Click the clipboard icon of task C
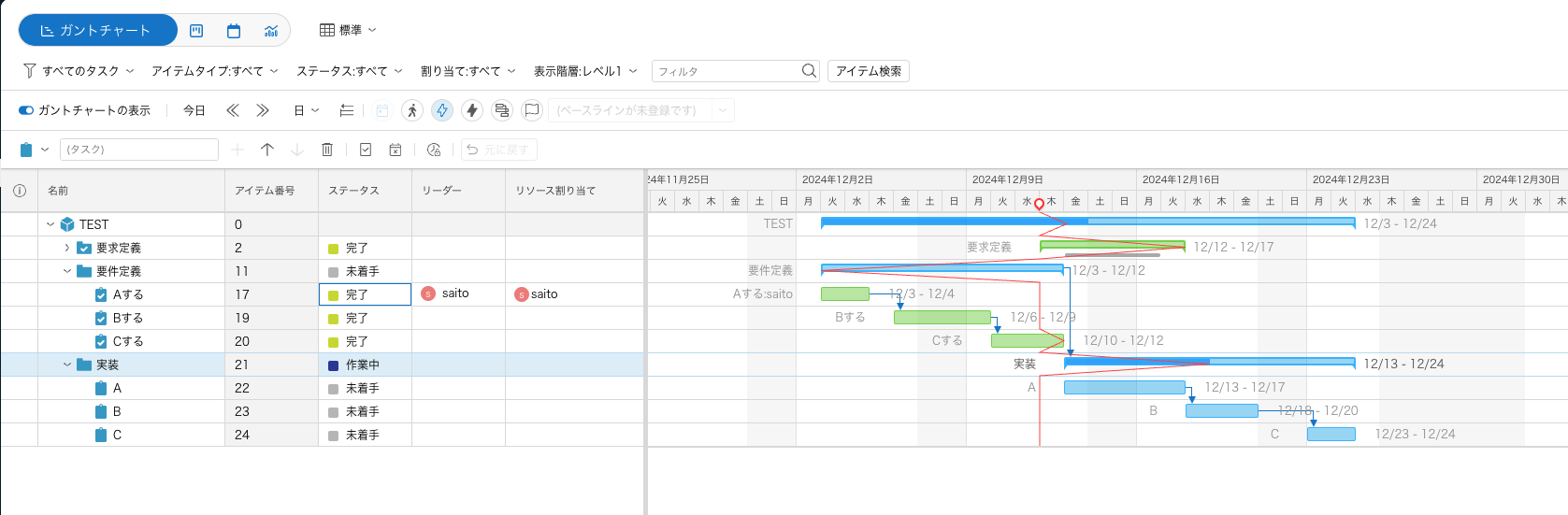1568x515 pixels. tap(101, 435)
